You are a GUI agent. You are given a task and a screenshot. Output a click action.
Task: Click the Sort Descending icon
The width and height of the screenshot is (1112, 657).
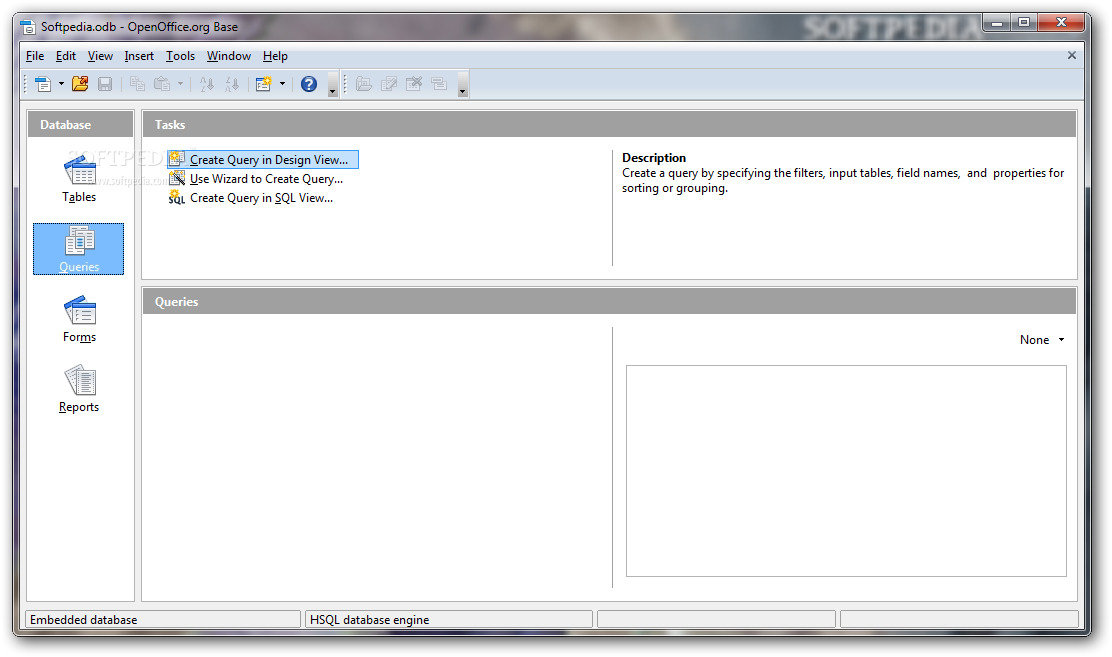pyautogui.click(x=232, y=84)
